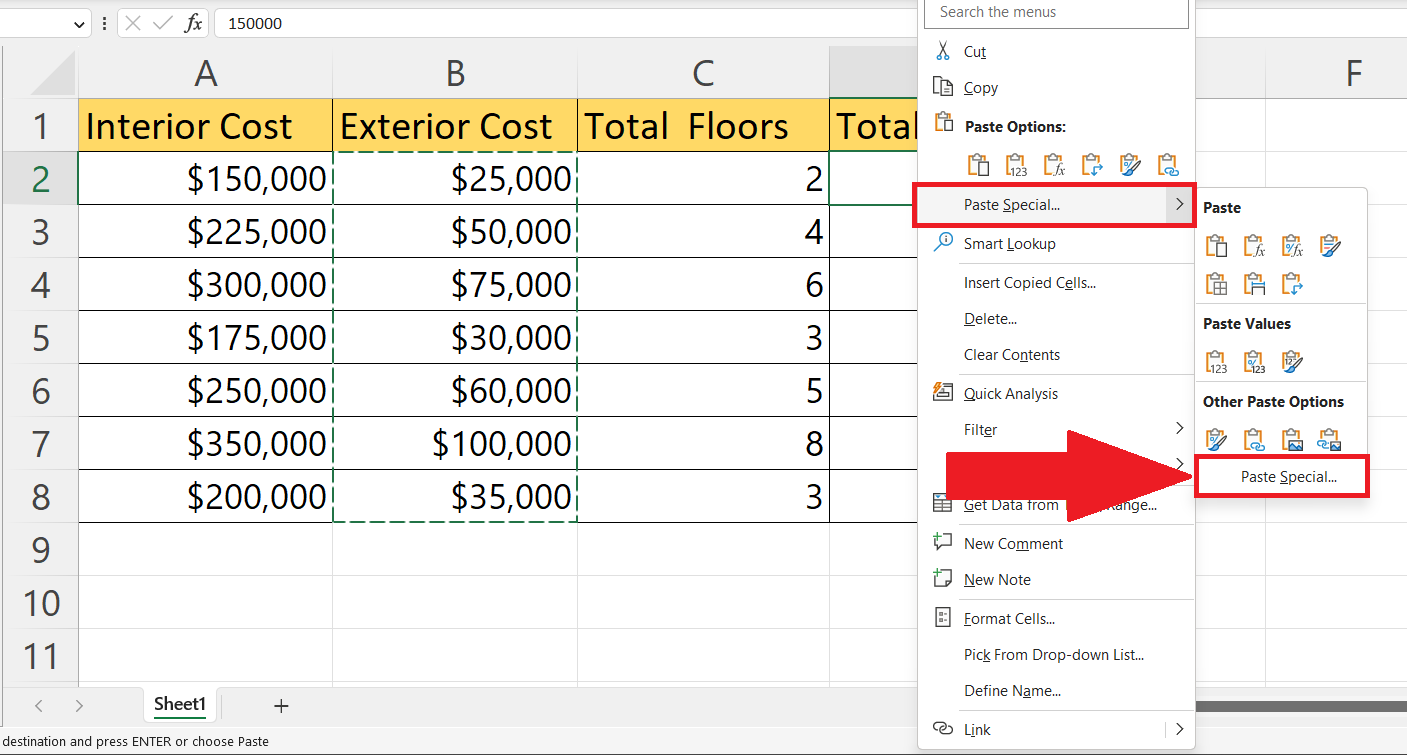Choose the Paste Formulas fx option
The height and width of the screenshot is (755, 1407).
pyautogui.click(x=1254, y=245)
